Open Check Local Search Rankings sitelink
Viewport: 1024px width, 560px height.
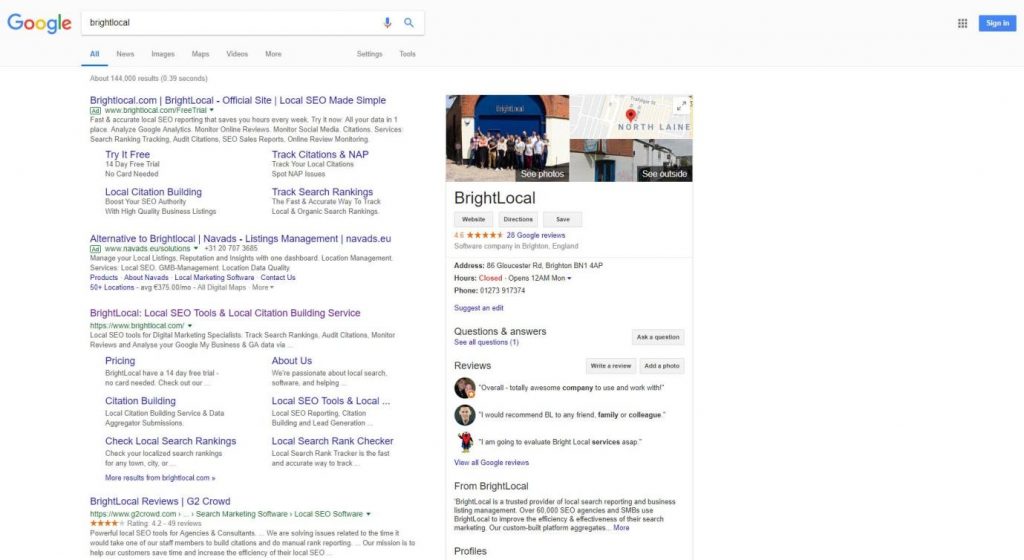(170, 441)
